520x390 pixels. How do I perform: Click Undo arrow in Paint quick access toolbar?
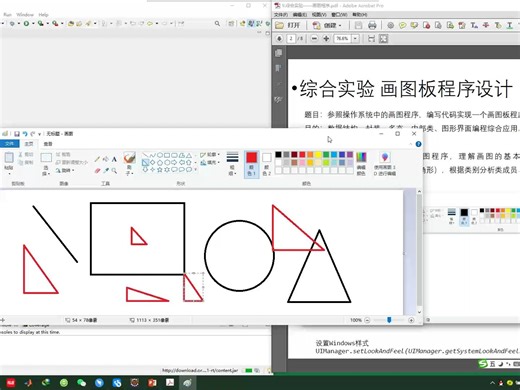25,134
